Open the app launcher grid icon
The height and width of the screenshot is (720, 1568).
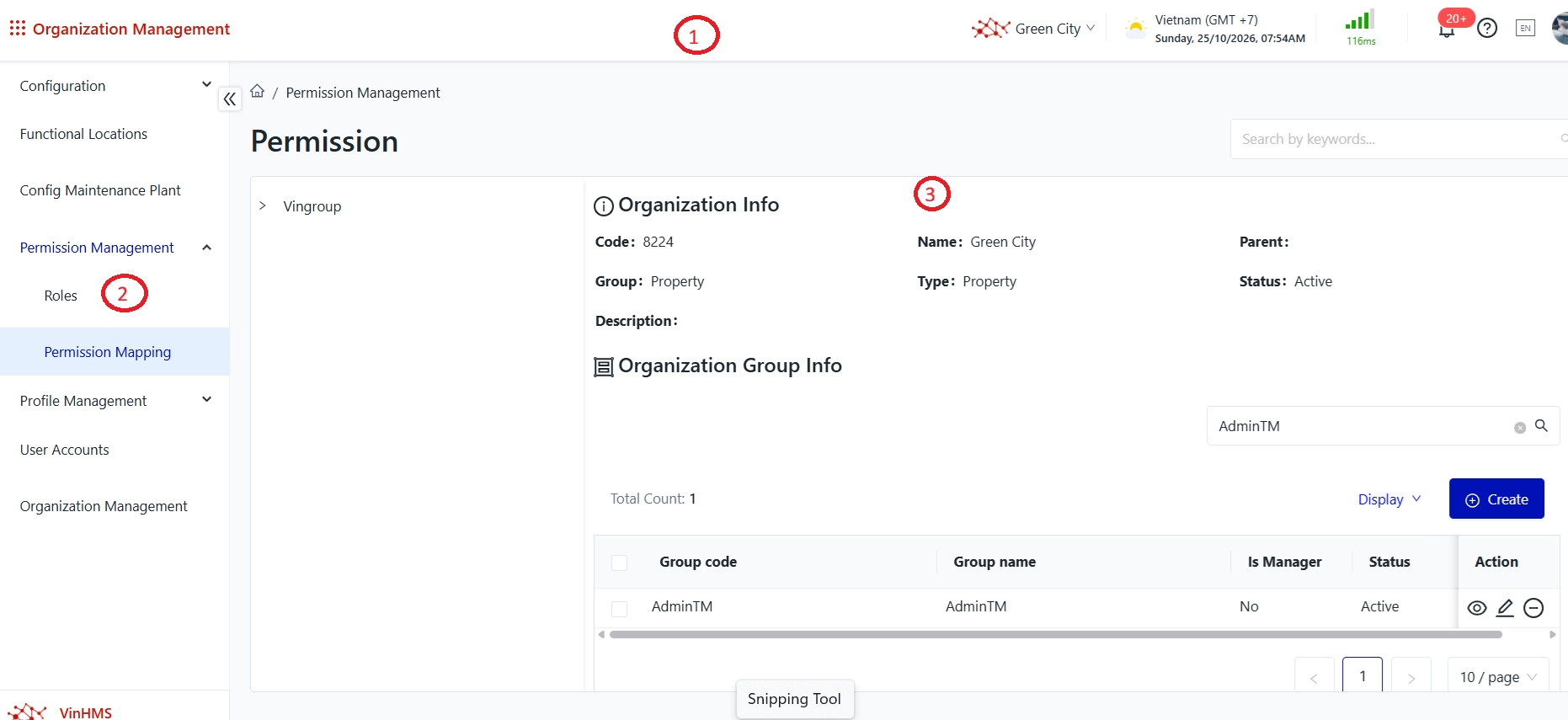[x=17, y=29]
